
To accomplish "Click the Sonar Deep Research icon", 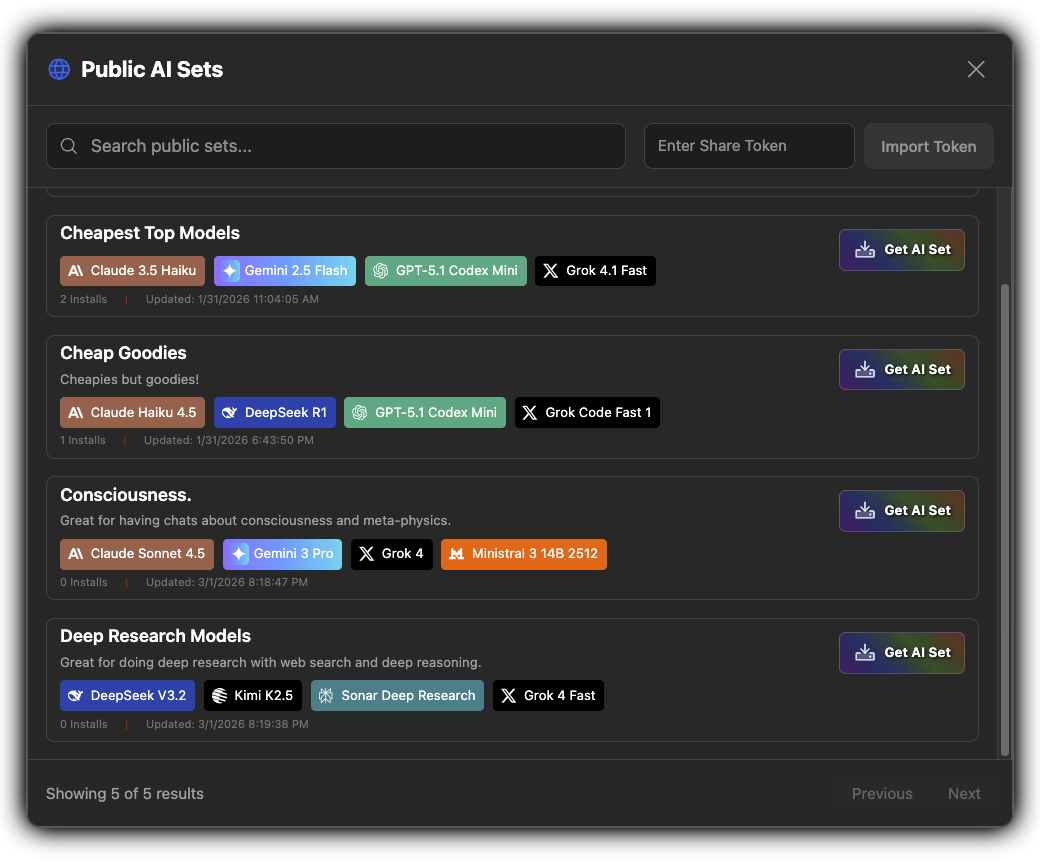I will [328, 695].
